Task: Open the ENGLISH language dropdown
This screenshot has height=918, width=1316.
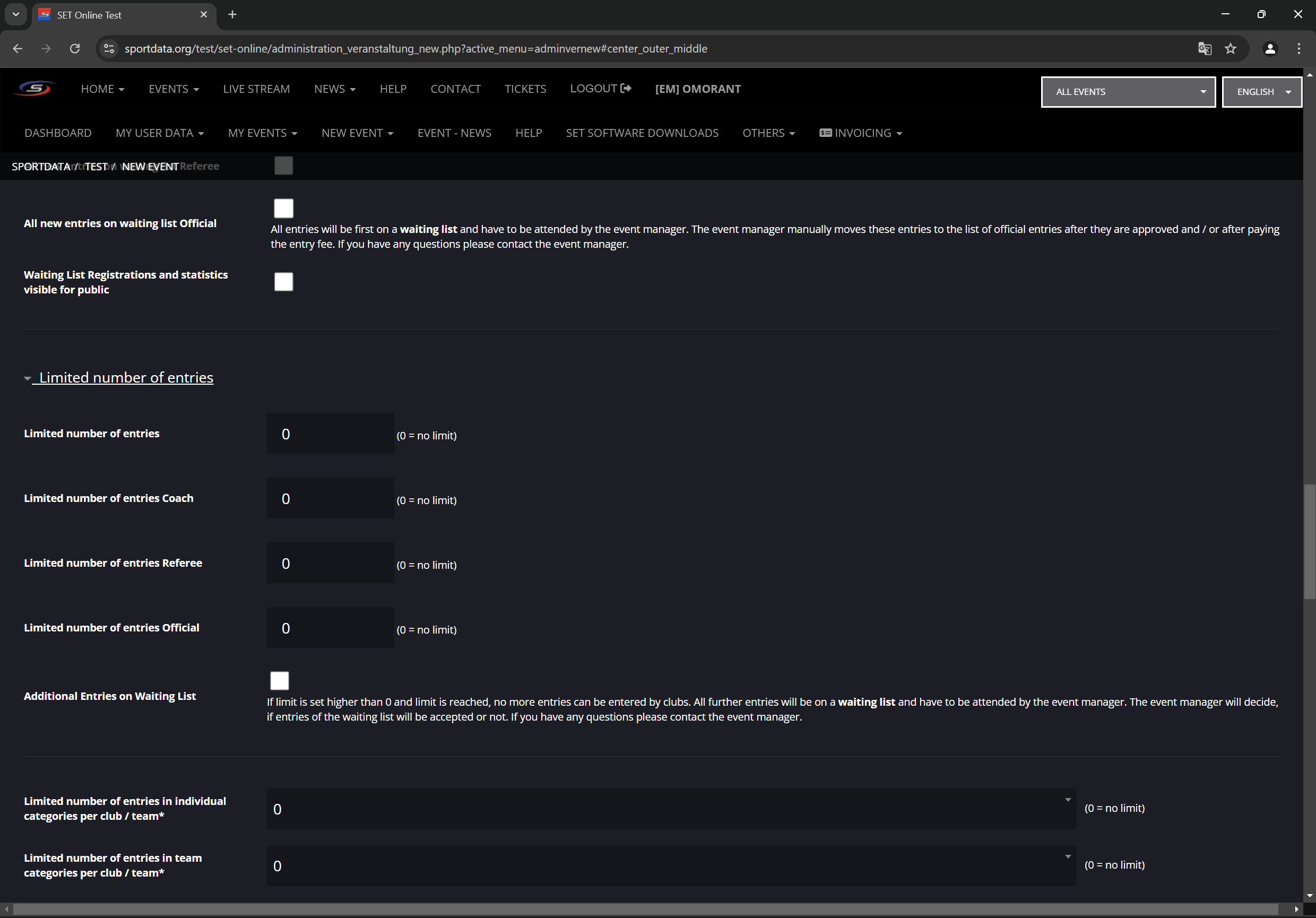Action: point(1261,92)
